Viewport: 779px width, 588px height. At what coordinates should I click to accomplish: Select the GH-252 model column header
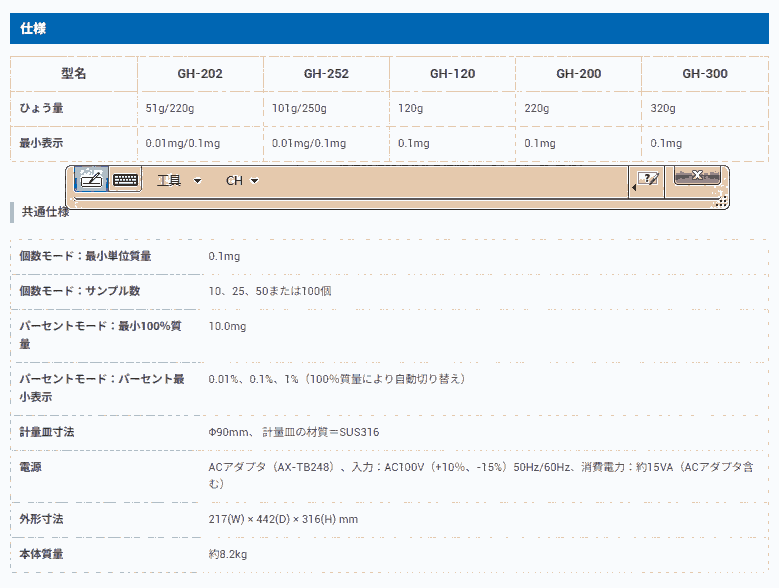[x=326, y=74]
